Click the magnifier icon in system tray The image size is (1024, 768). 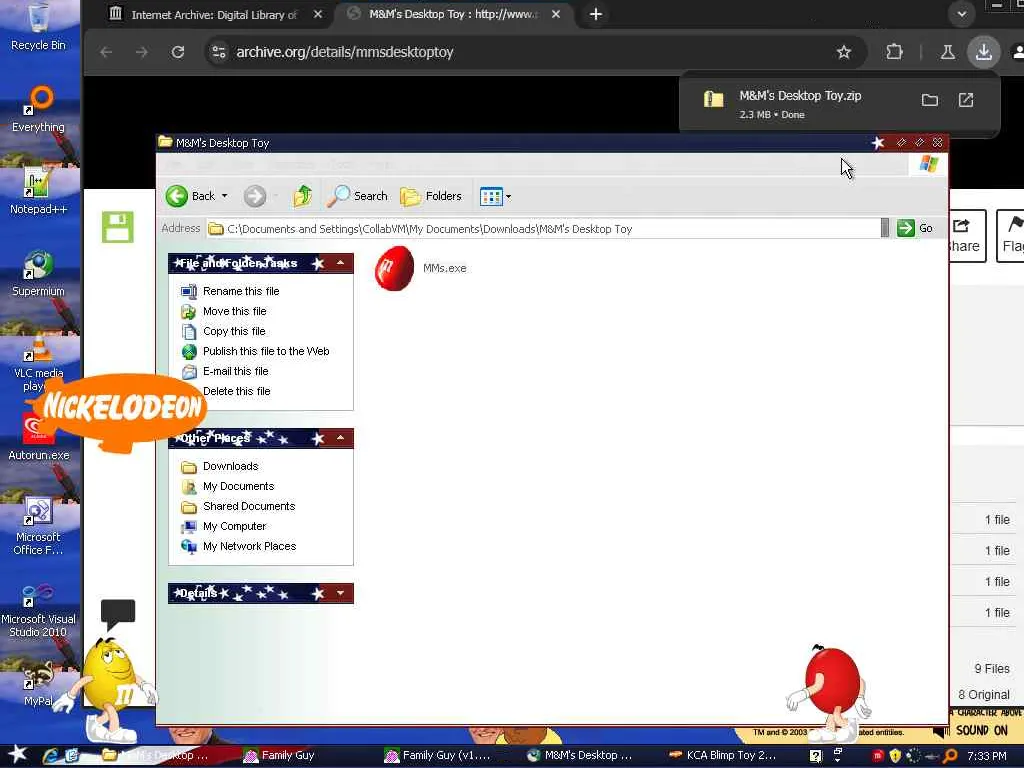950,756
